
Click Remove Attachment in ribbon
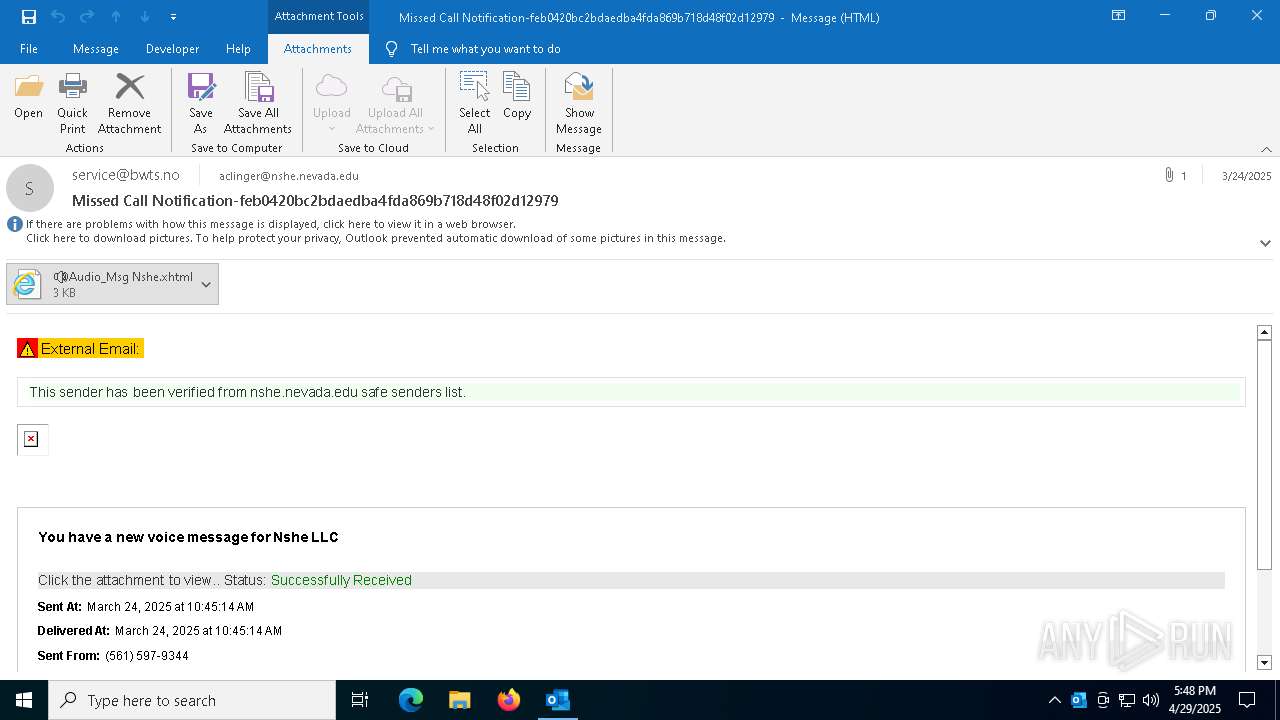point(129,103)
